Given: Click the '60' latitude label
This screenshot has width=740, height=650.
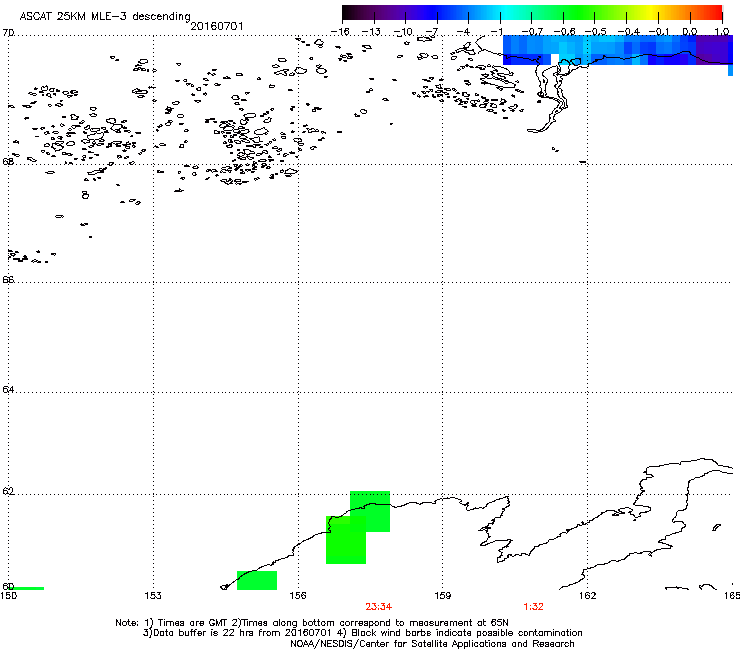Looking at the screenshot, I should (8, 586).
